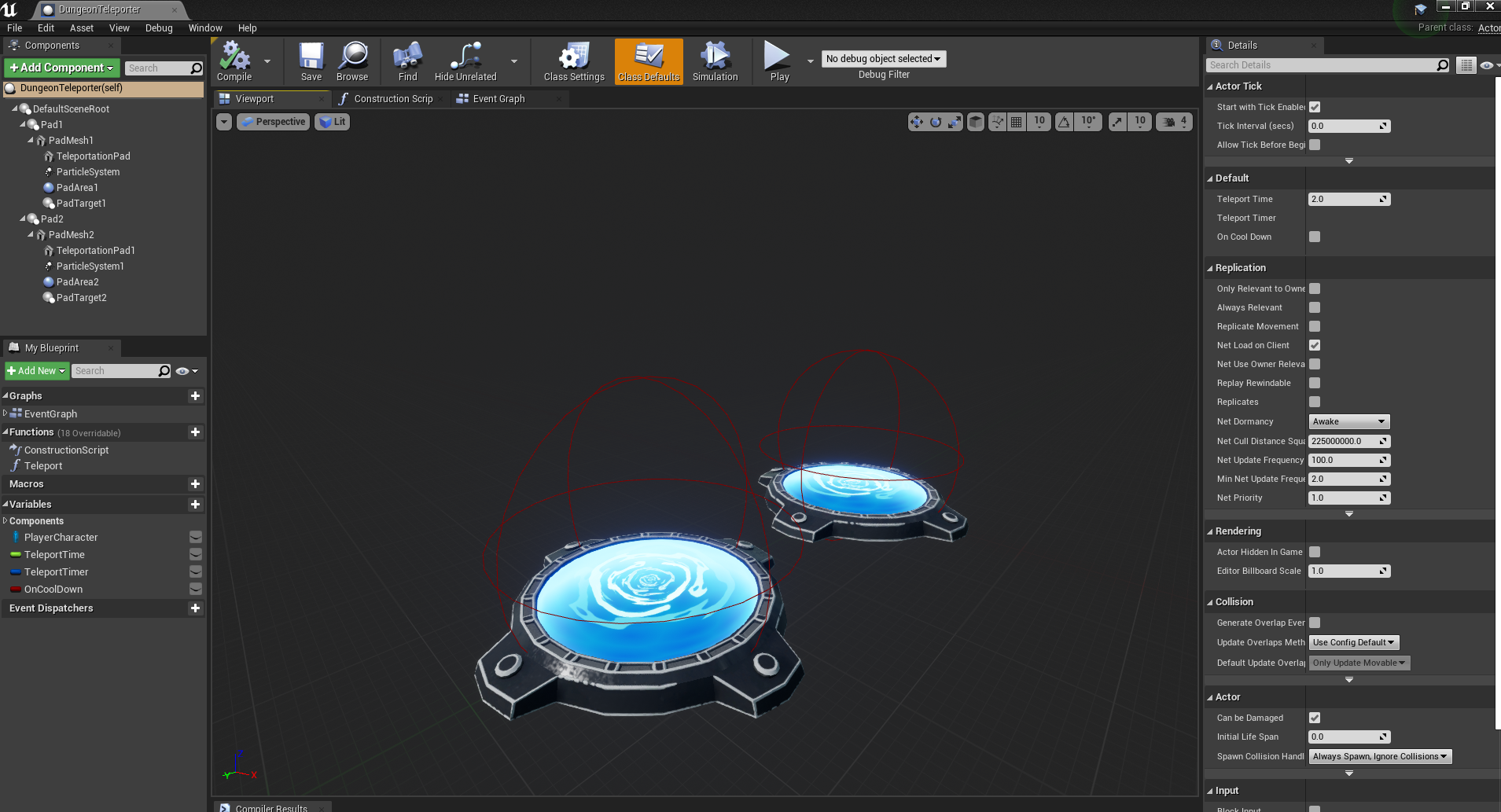This screenshot has height=812, width=1501.
Task: Collapse the Pad2 tree node
Action: click(23, 219)
